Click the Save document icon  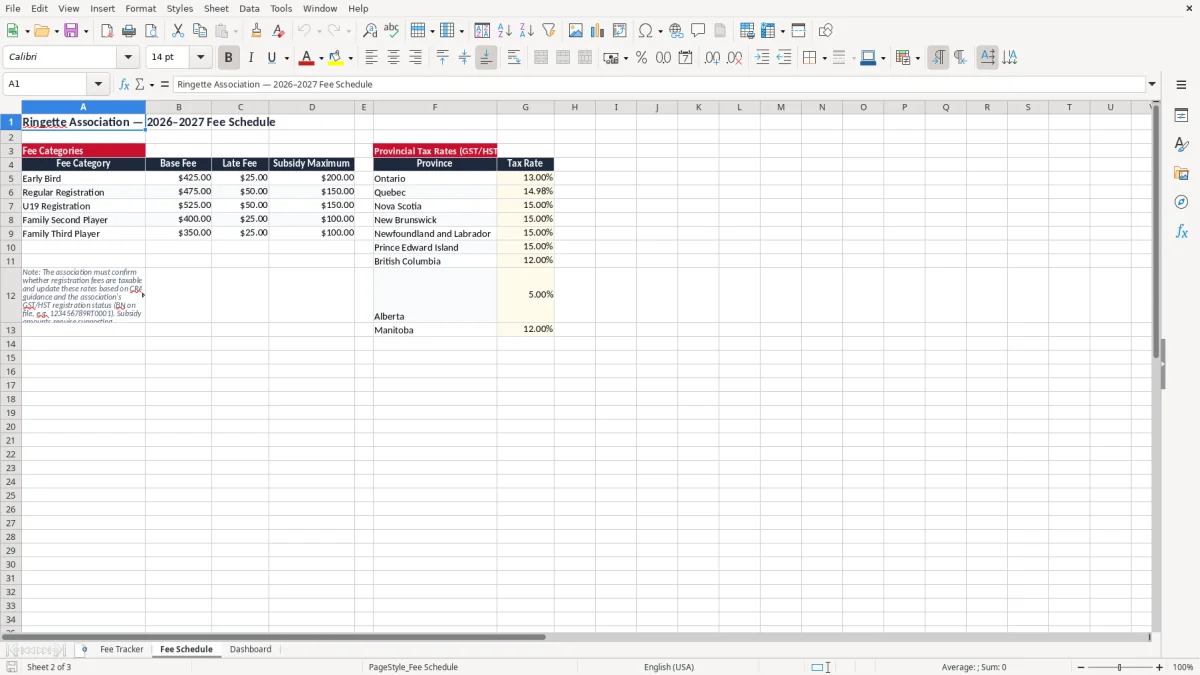point(71,31)
